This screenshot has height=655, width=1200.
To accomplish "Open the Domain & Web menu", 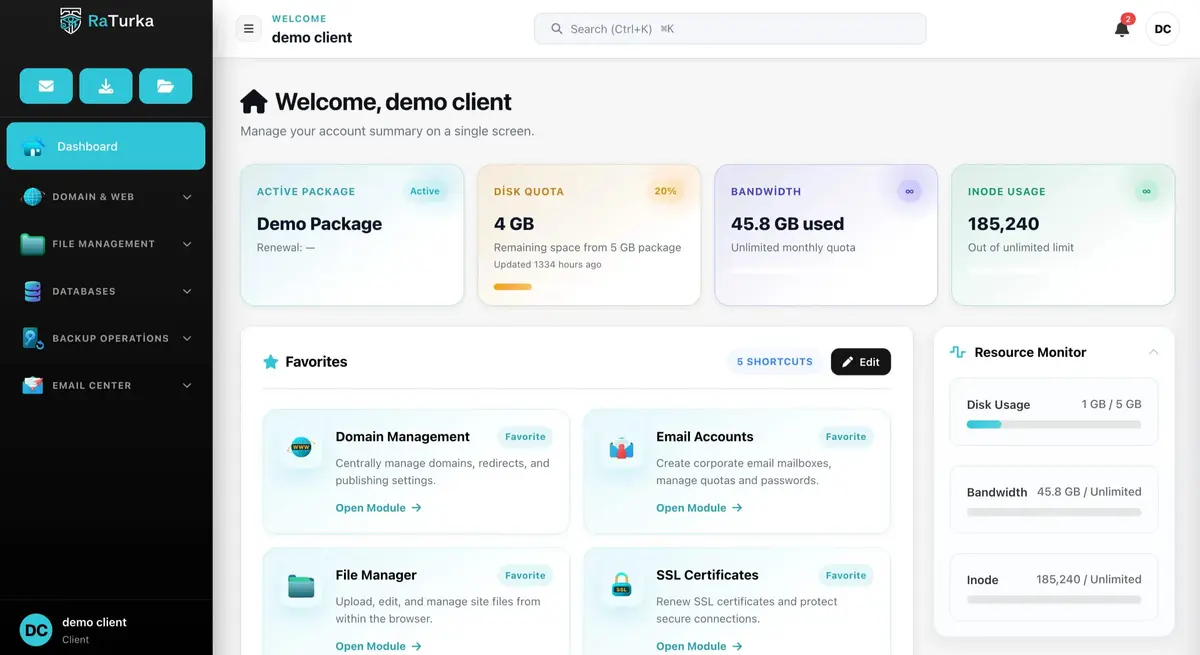I will [x=106, y=197].
